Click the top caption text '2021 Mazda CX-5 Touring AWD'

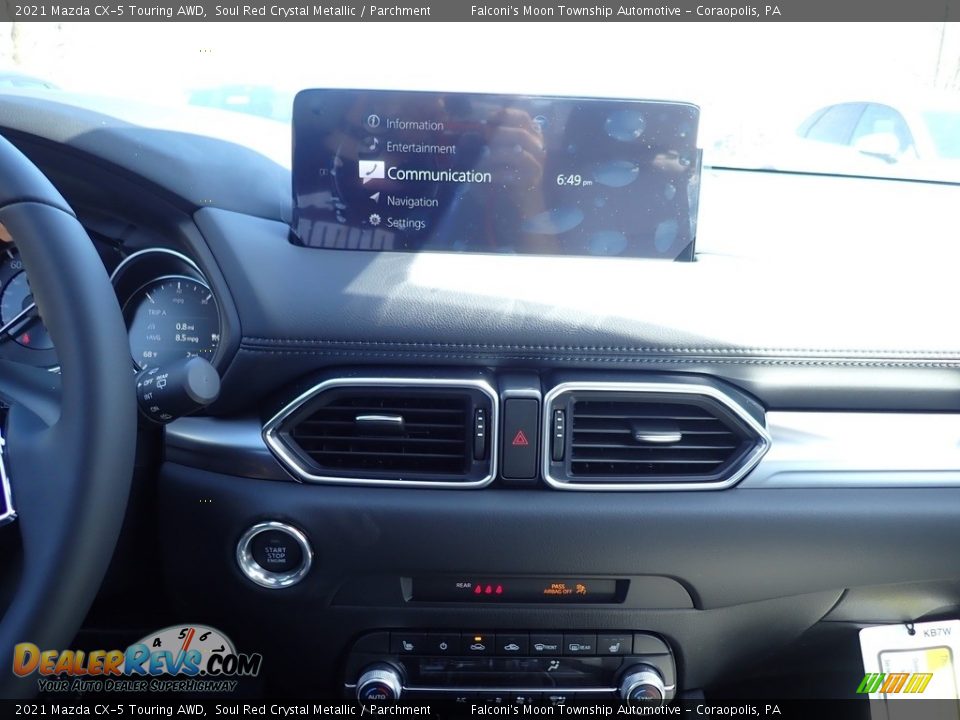(x=110, y=10)
